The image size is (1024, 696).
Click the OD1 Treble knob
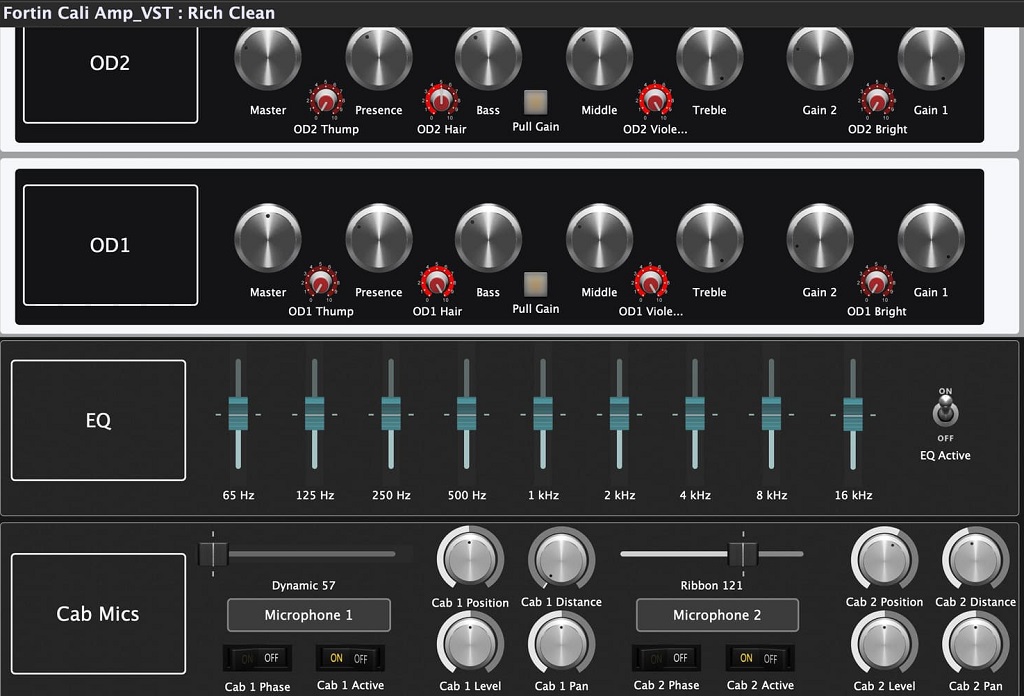click(x=709, y=238)
